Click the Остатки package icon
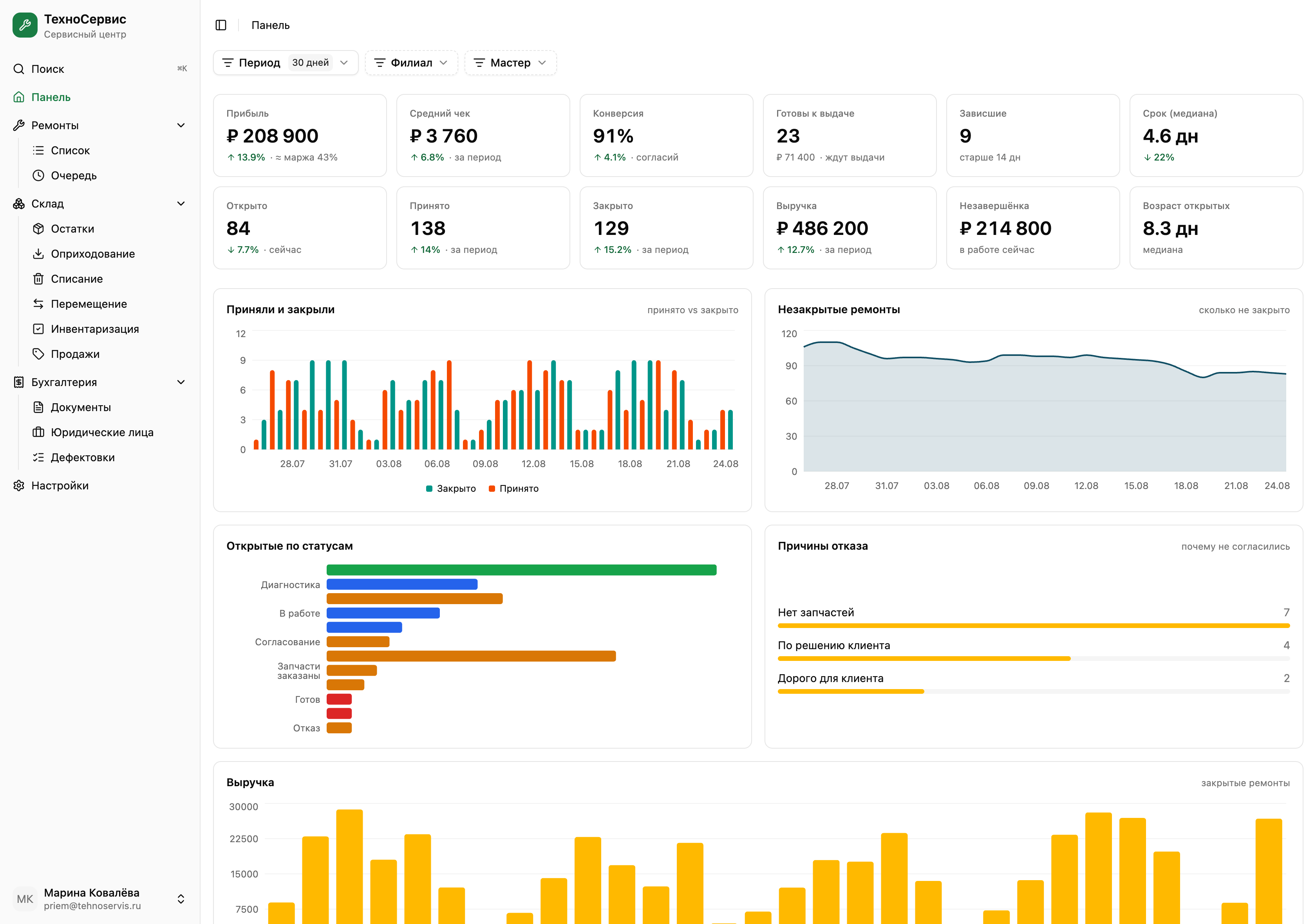Screen dimensions: 1316x924 38,229
